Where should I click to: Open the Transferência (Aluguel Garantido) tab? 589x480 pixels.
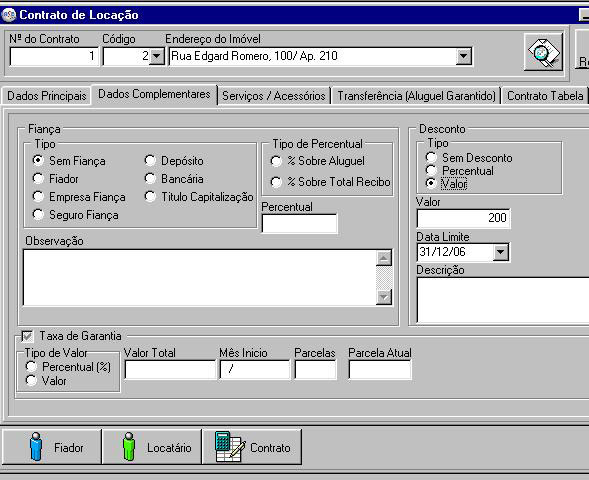pos(416,96)
